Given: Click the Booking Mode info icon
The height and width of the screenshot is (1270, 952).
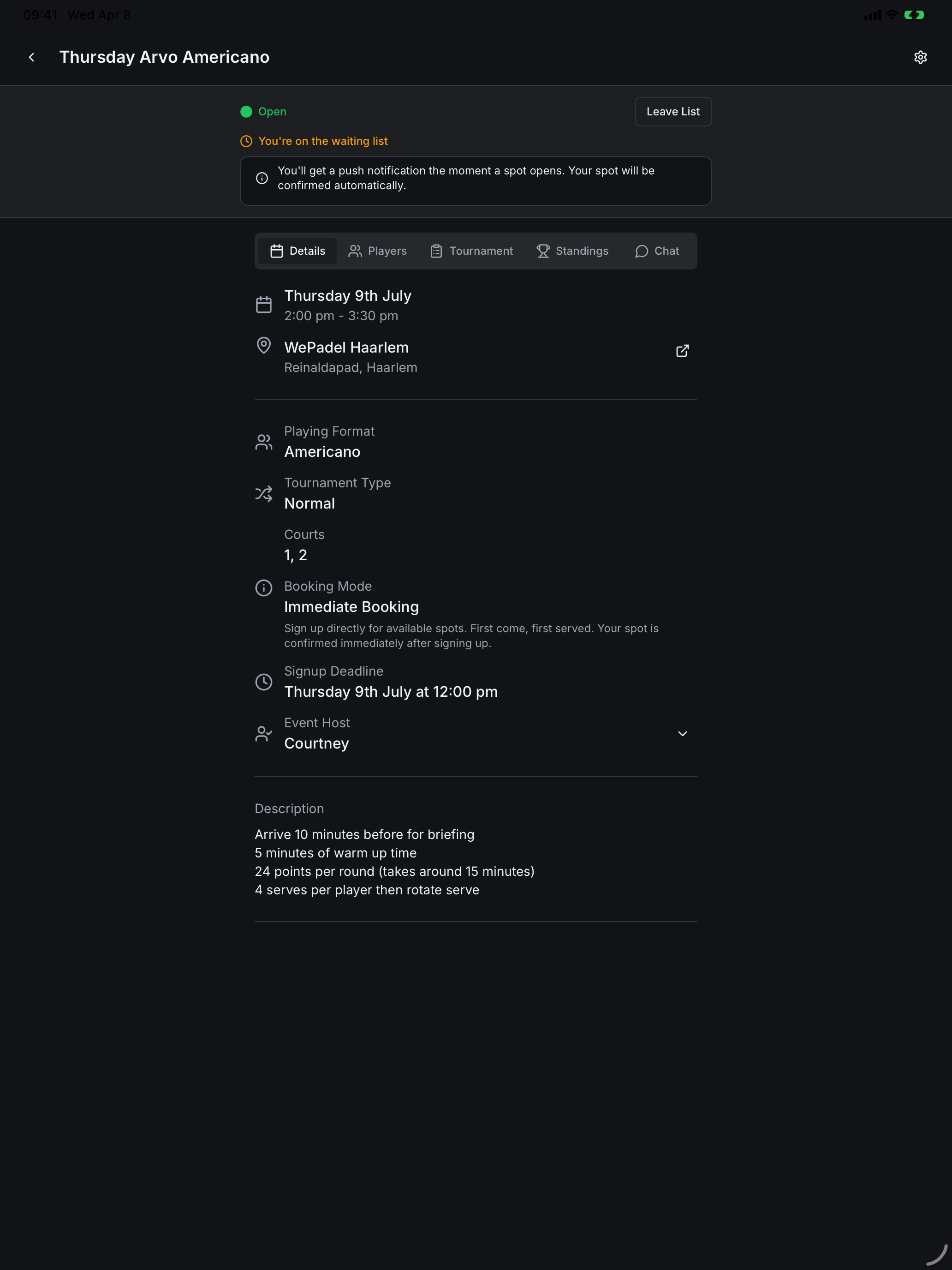Looking at the screenshot, I should 263,588.
